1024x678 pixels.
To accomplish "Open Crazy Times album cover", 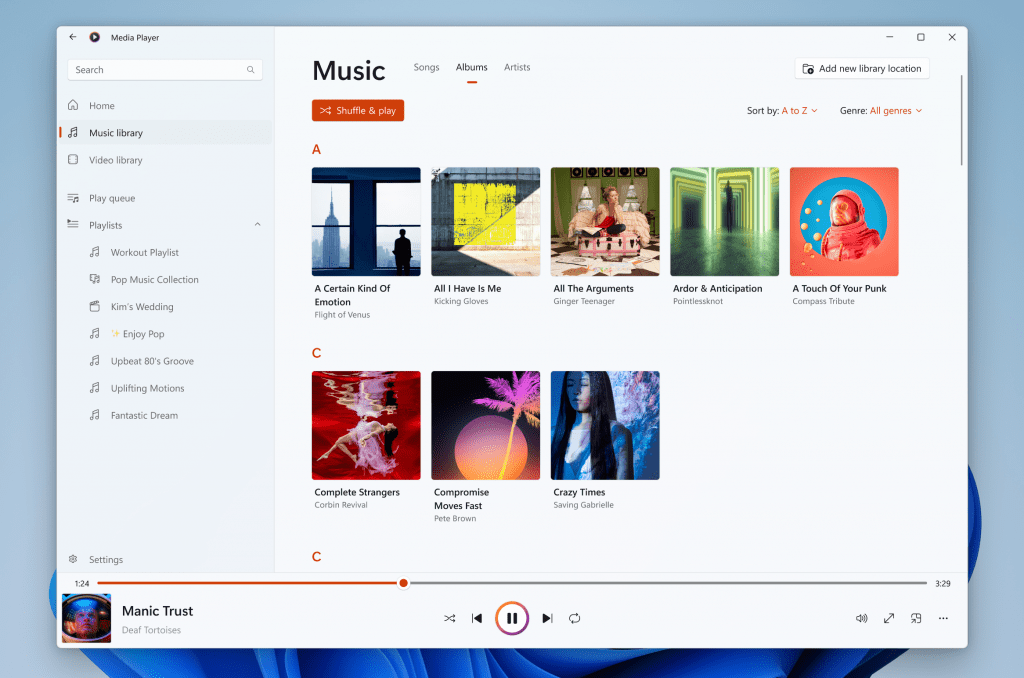I will [605, 425].
